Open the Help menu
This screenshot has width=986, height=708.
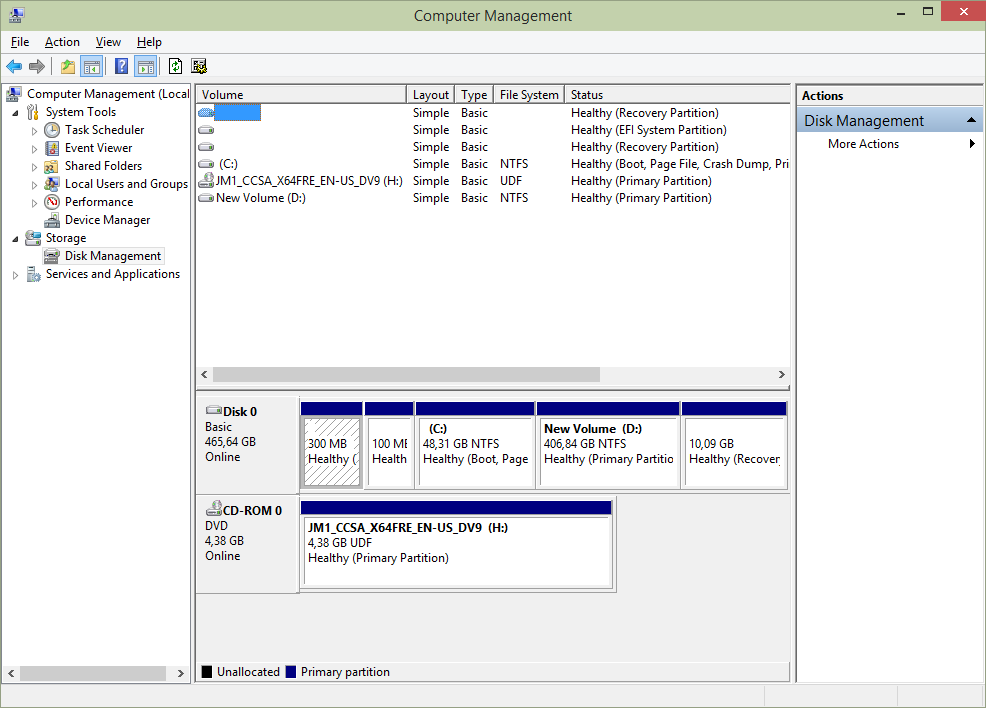click(149, 42)
